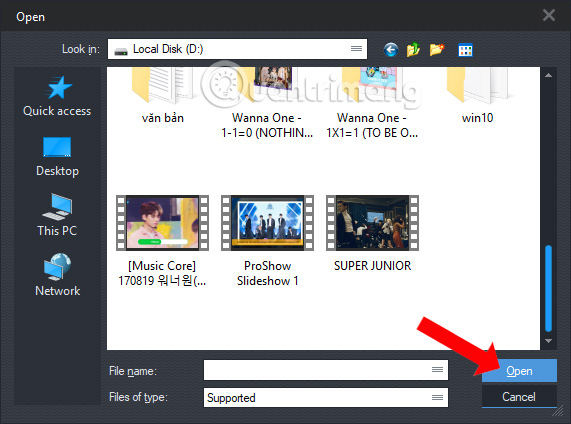This screenshot has width=571, height=424.
Task: Select the SUPER JUNIOR video file
Action: tap(372, 234)
